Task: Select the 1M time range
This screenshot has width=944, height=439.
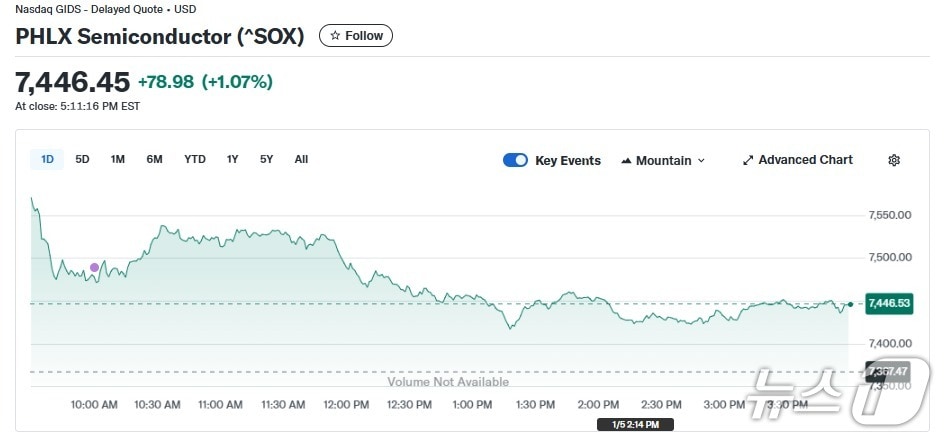Action: pos(118,159)
